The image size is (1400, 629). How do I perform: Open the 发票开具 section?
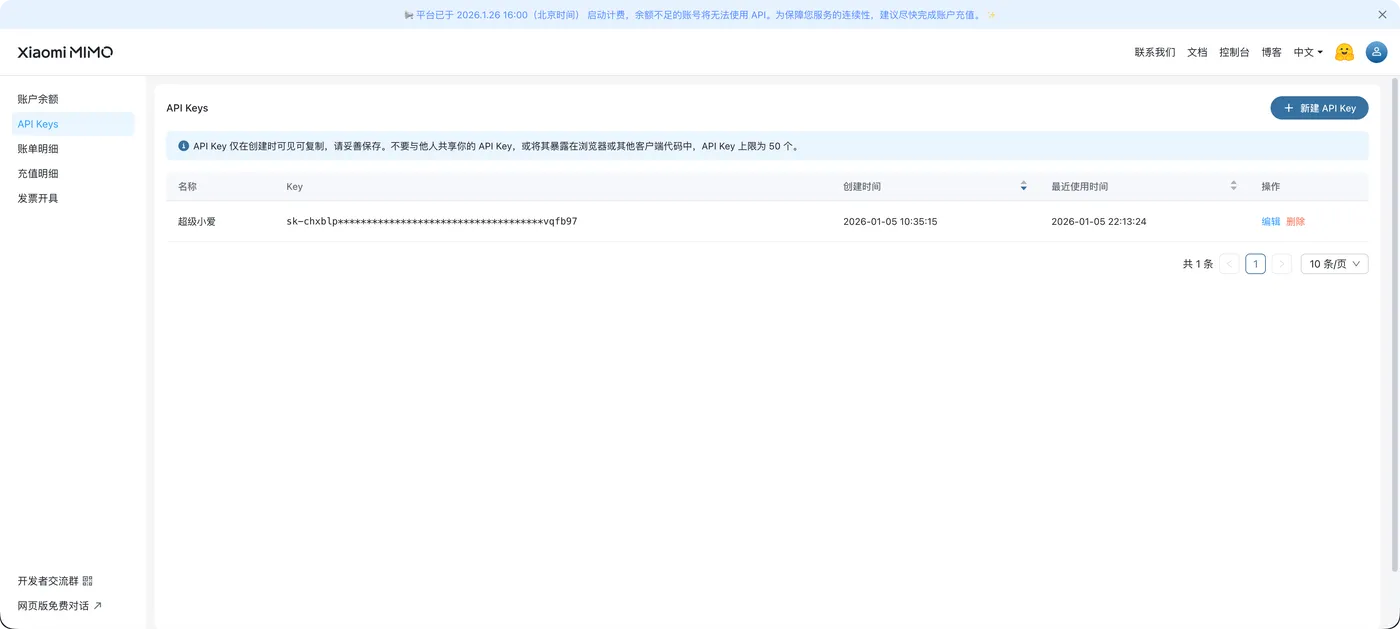36,198
